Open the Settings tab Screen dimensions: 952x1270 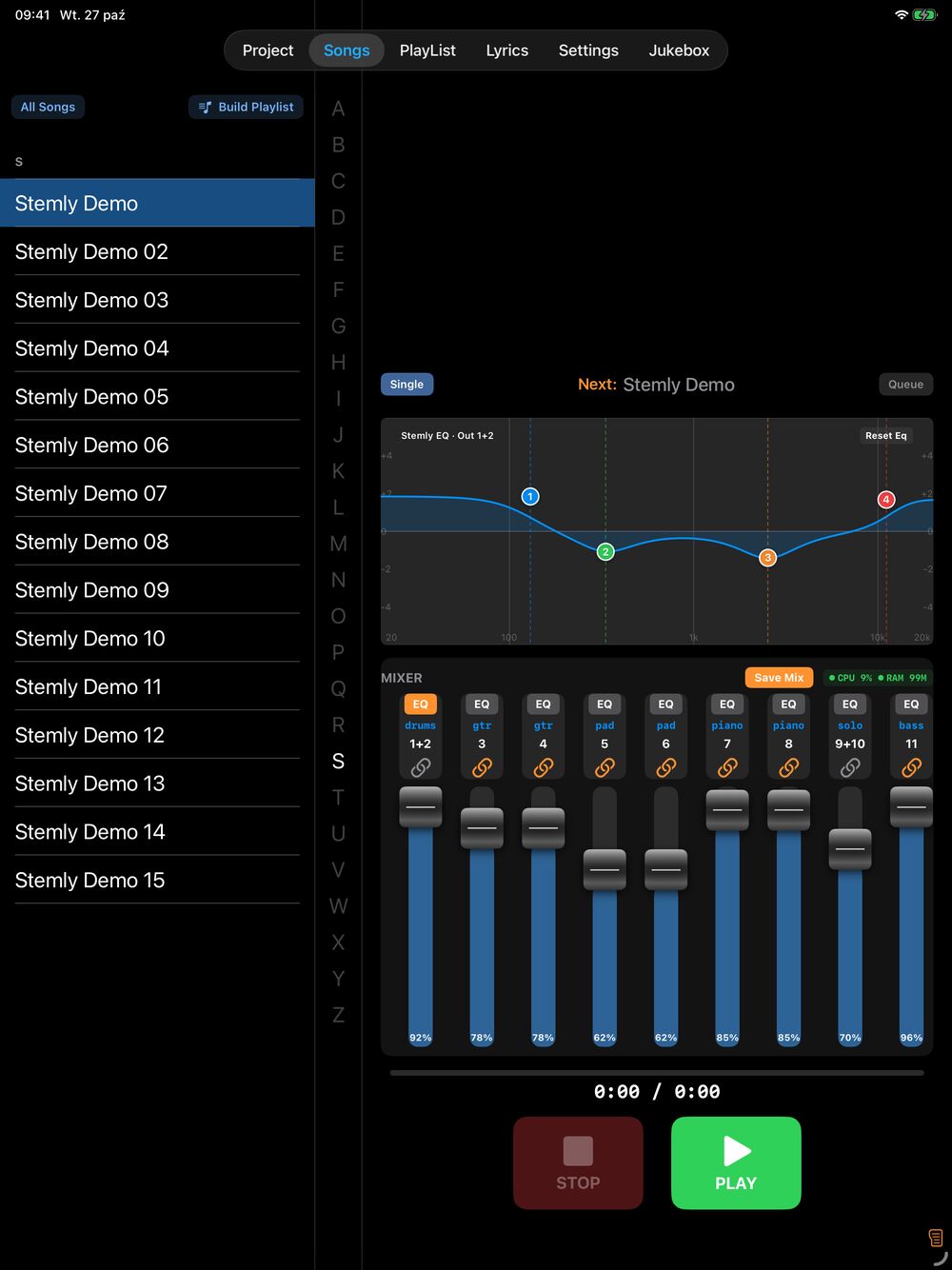[588, 50]
